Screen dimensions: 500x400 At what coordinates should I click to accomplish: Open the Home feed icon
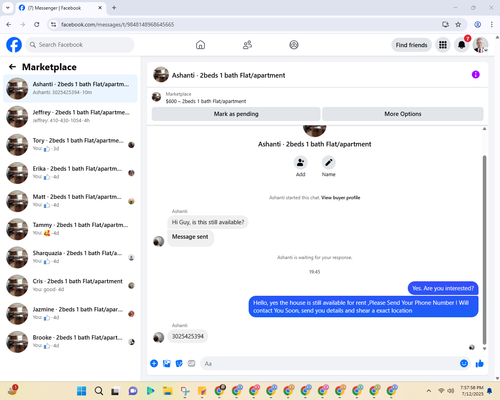pos(200,45)
